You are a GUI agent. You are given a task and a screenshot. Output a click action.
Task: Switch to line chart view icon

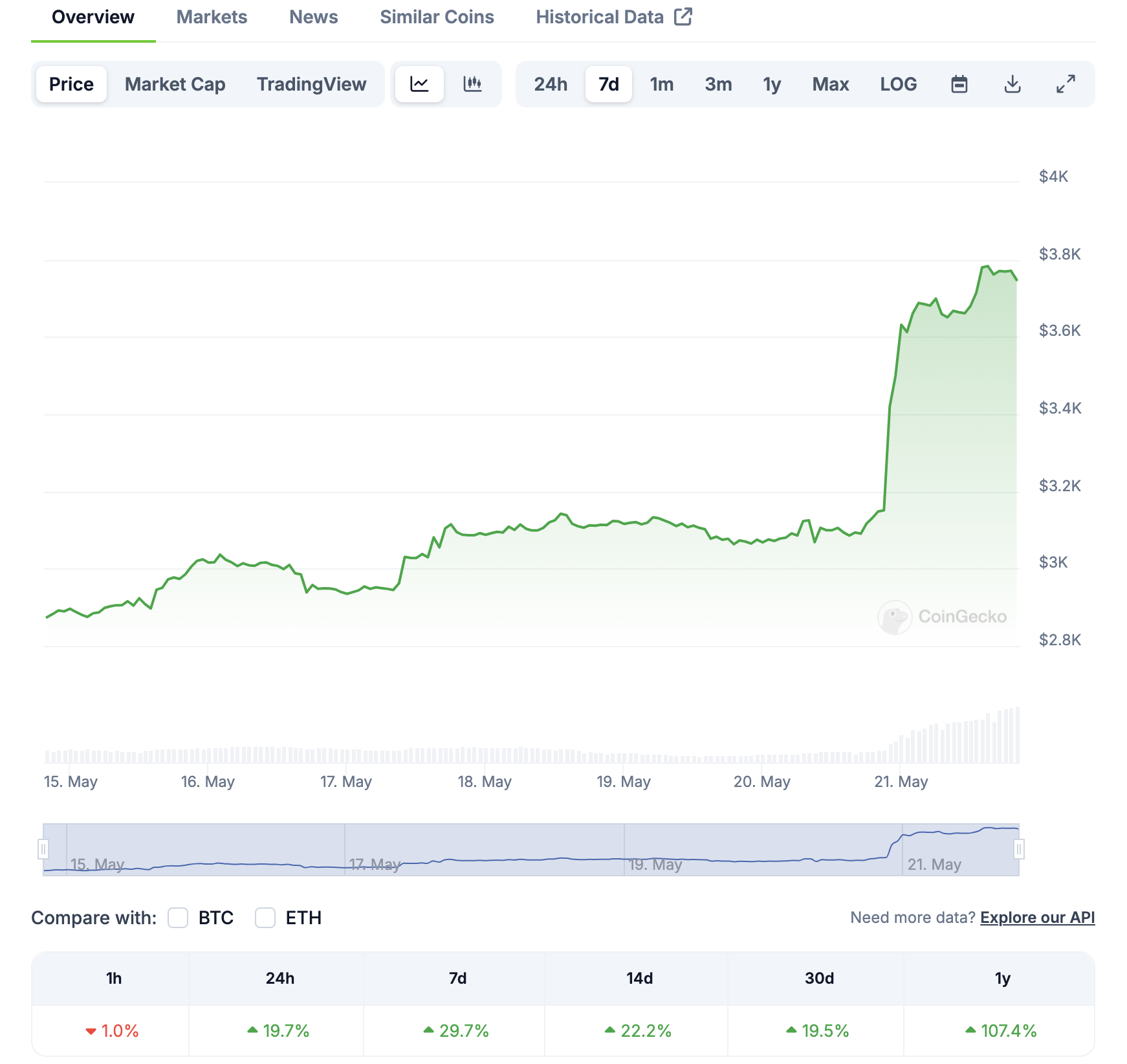[419, 84]
